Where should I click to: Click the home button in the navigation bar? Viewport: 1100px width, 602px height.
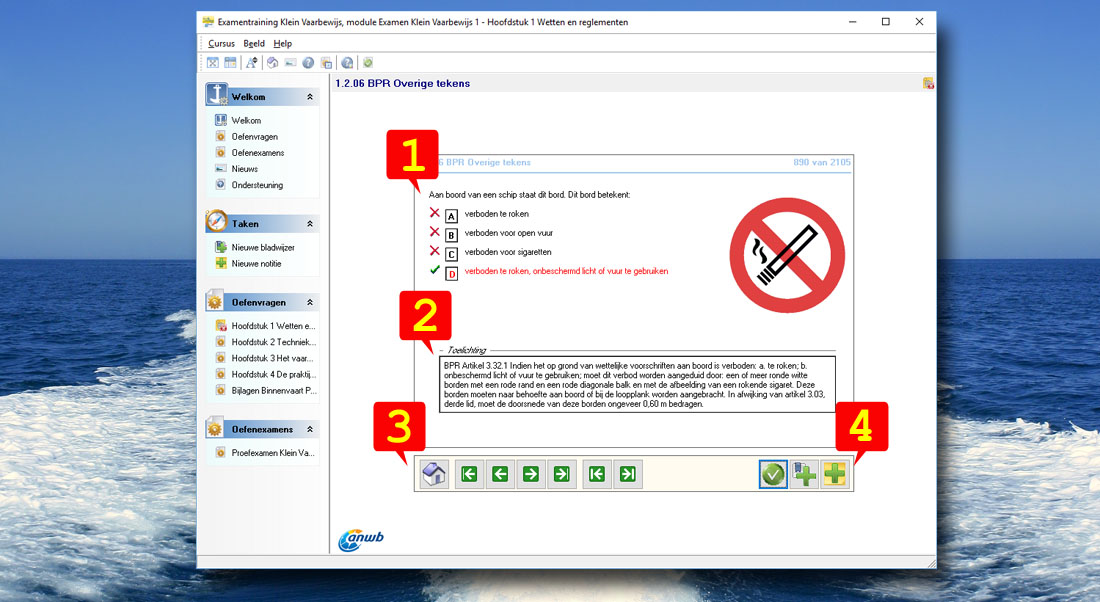(434, 474)
